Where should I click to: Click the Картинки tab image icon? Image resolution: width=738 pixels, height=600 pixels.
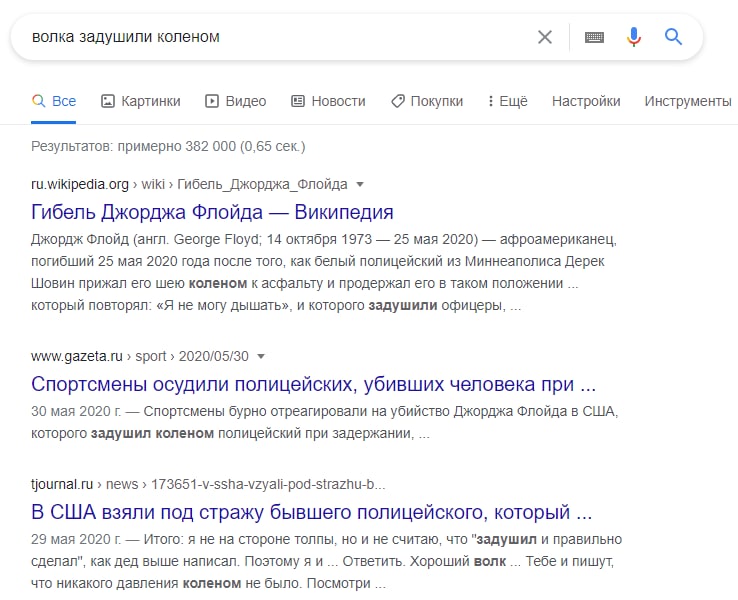point(108,101)
